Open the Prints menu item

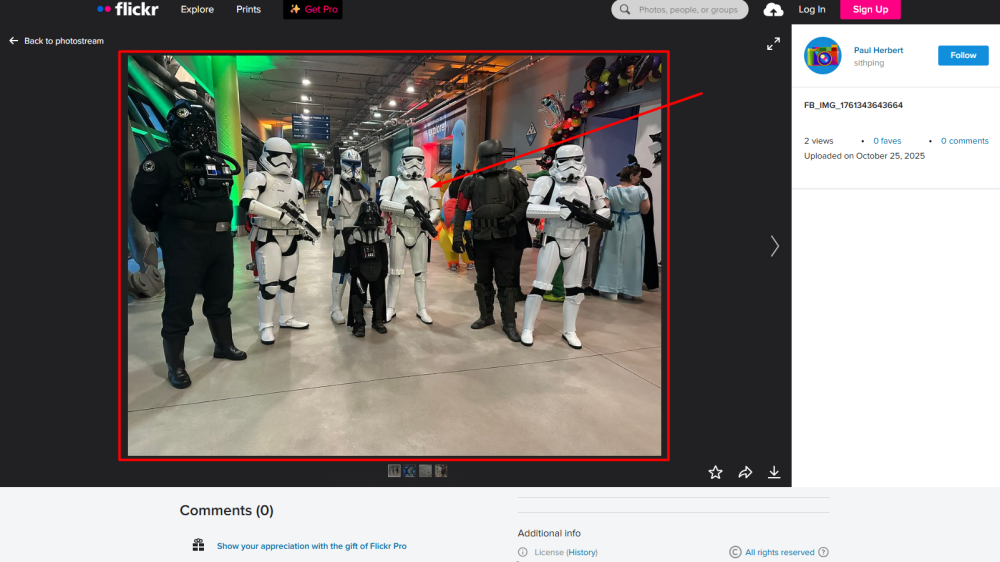click(248, 10)
